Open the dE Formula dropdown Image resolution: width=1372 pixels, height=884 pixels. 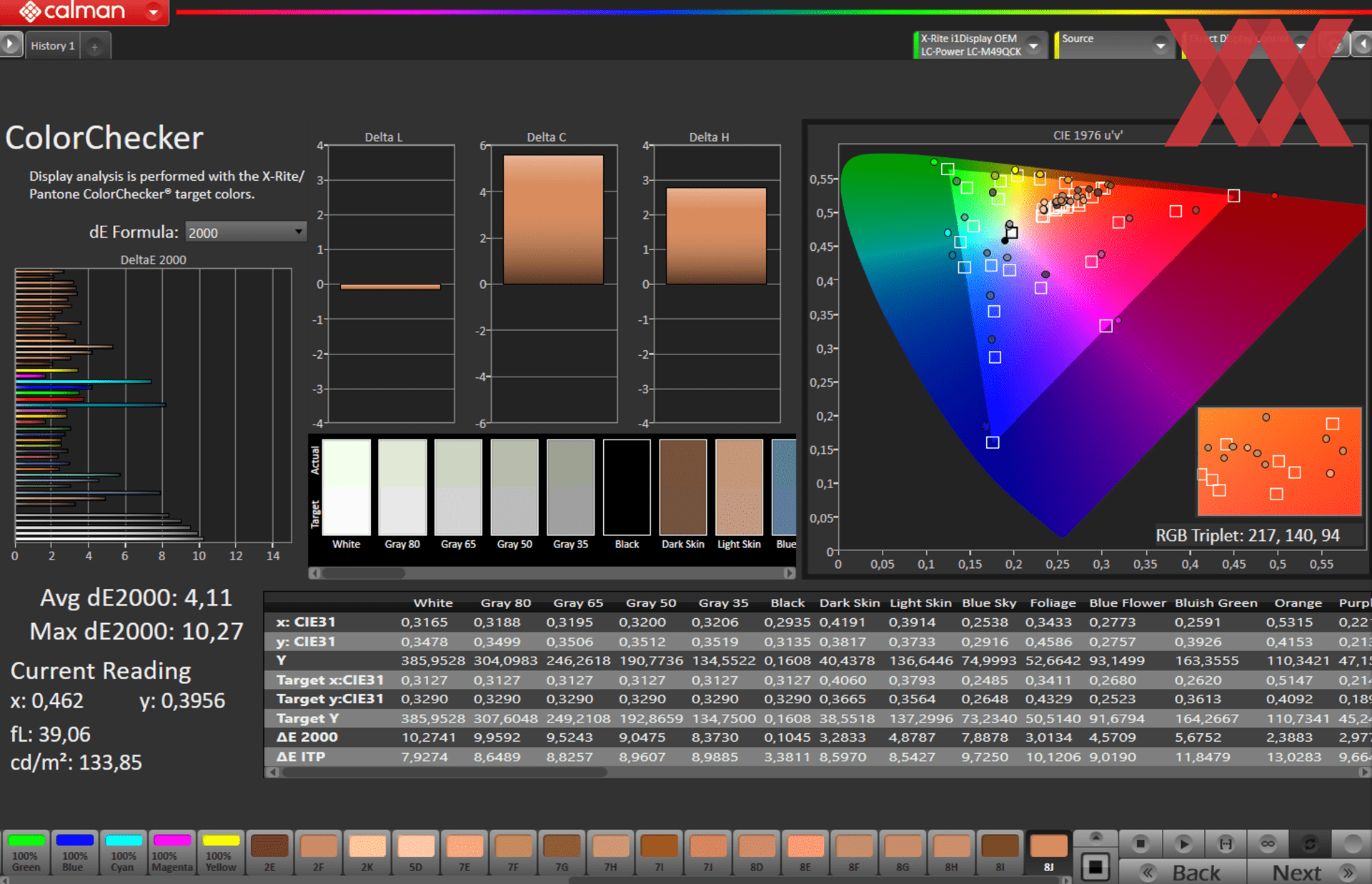246,232
